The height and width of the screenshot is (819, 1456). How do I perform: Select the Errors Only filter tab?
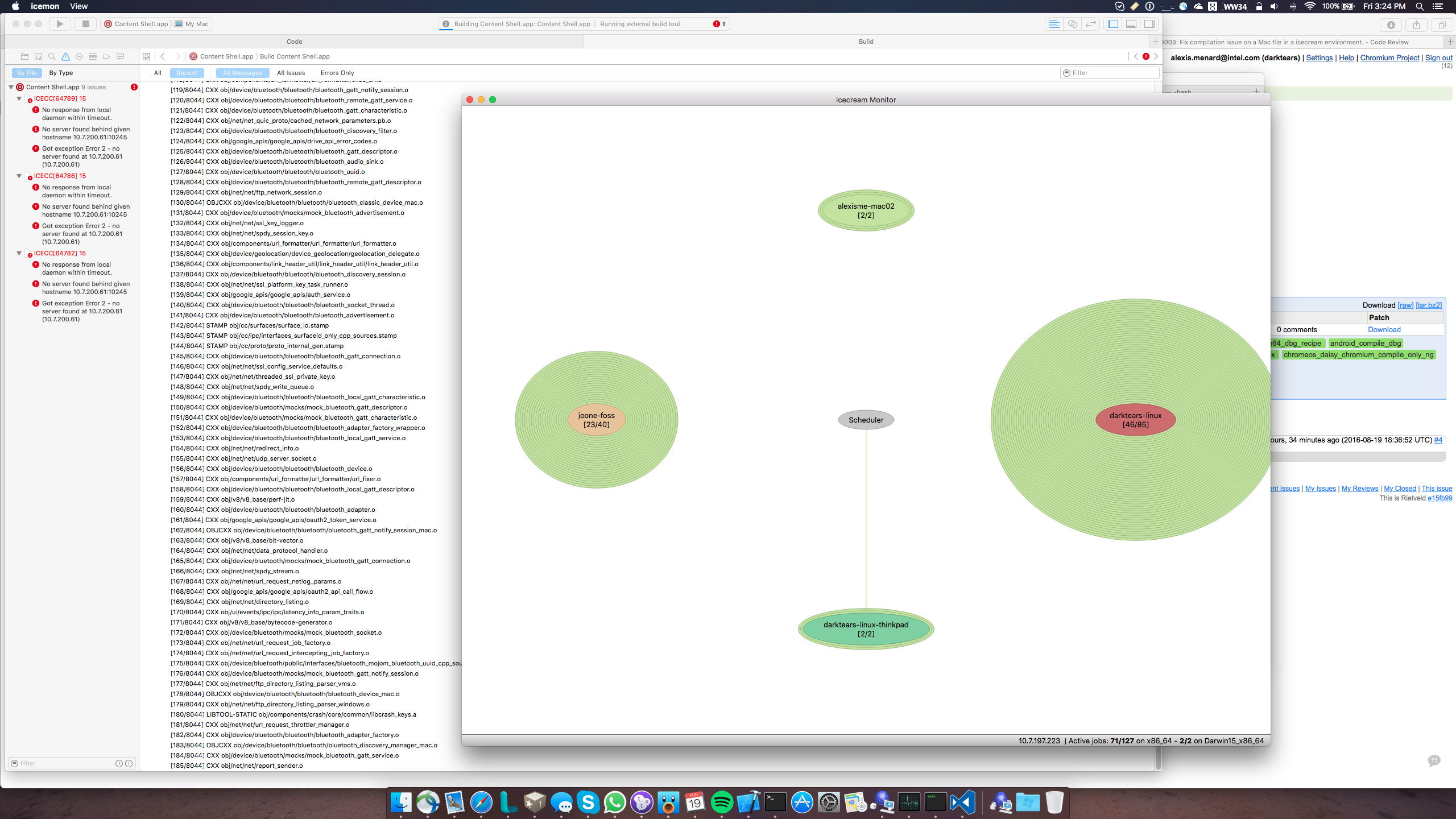coord(337,73)
